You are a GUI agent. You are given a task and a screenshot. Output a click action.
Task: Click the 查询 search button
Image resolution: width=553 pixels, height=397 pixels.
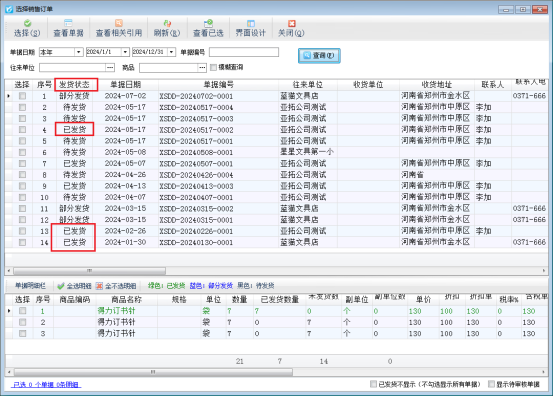point(319,56)
